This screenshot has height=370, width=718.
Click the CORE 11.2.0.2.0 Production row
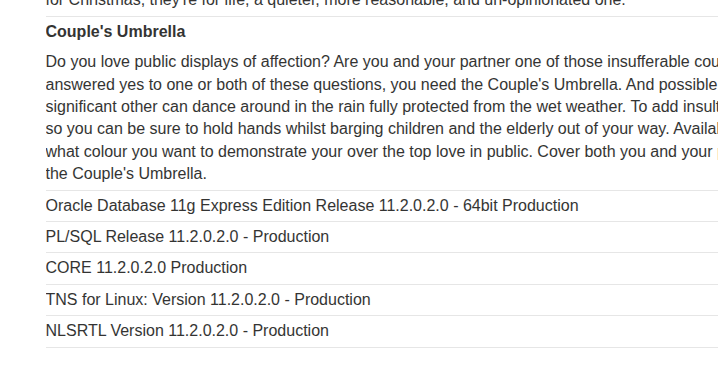[x=382, y=268]
